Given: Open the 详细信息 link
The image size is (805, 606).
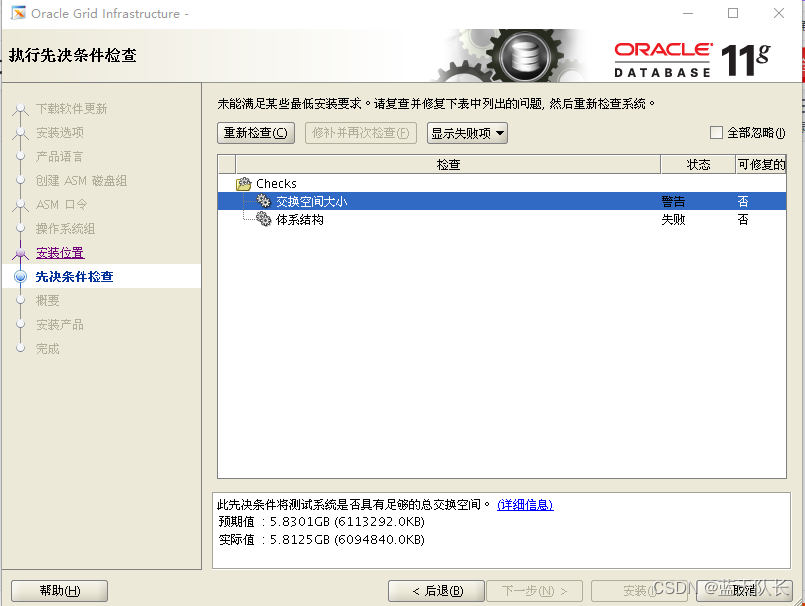Looking at the screenshot, I should (x=525, y=505).
